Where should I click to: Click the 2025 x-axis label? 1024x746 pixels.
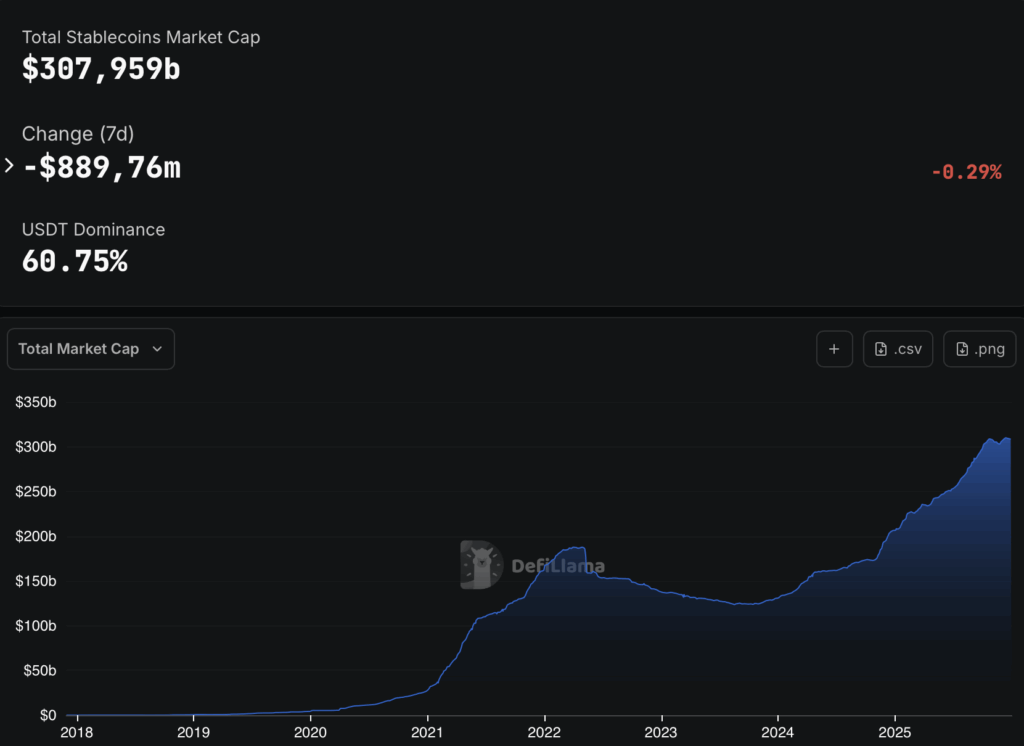coord(895,733)
